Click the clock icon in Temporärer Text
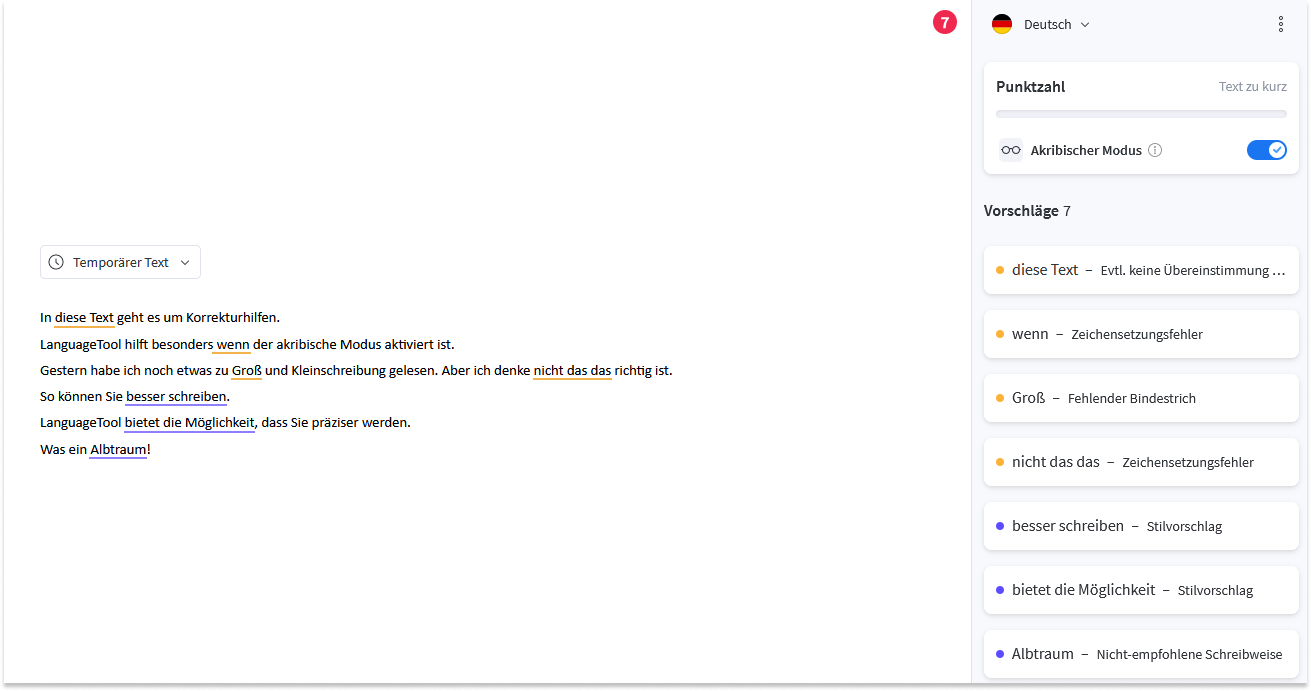This screenshot has width=1311, height=691. click(x=56, y=262)
